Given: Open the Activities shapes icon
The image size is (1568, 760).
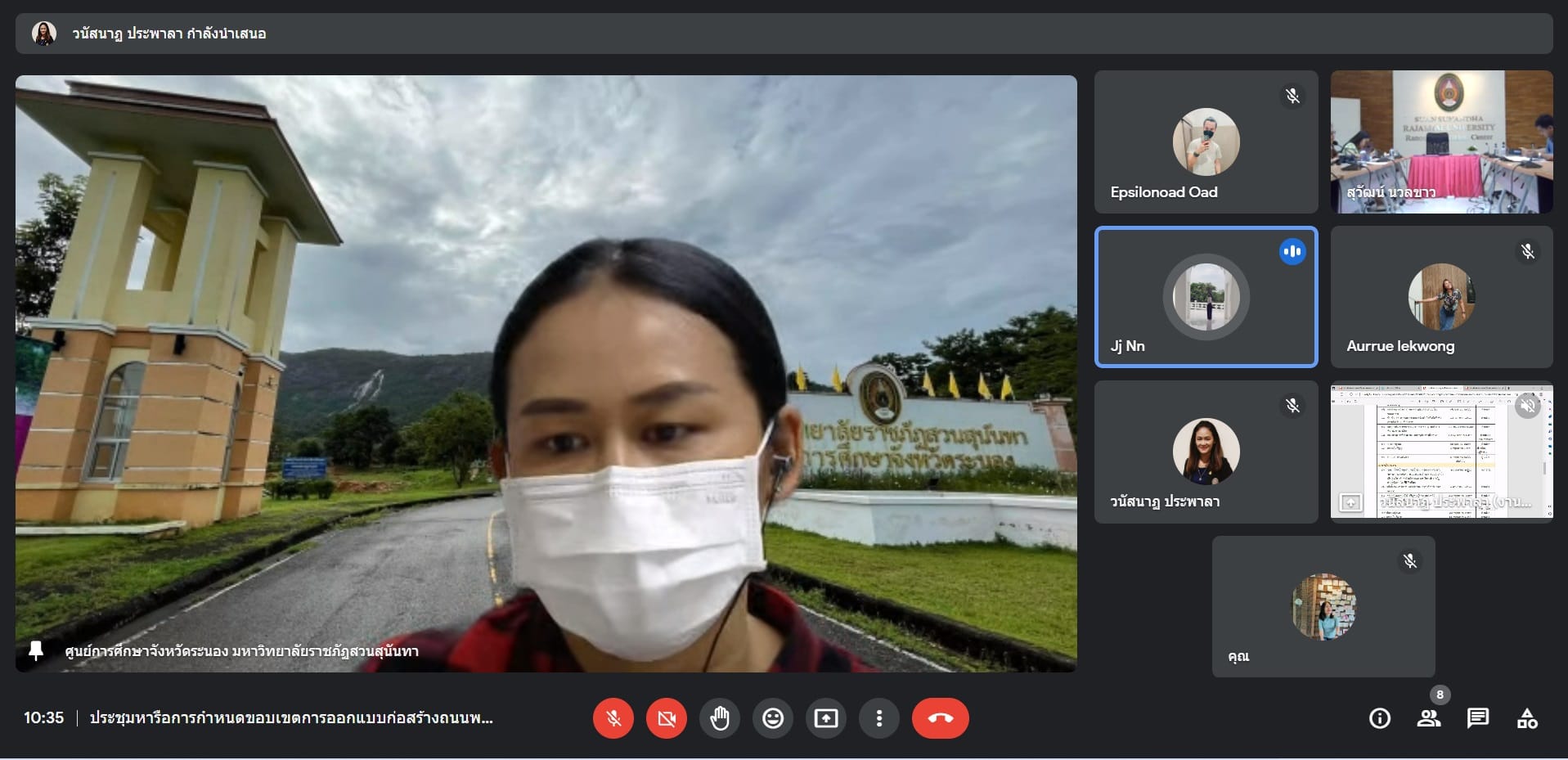Looking at the screenshot, I should click(1526, 718).
